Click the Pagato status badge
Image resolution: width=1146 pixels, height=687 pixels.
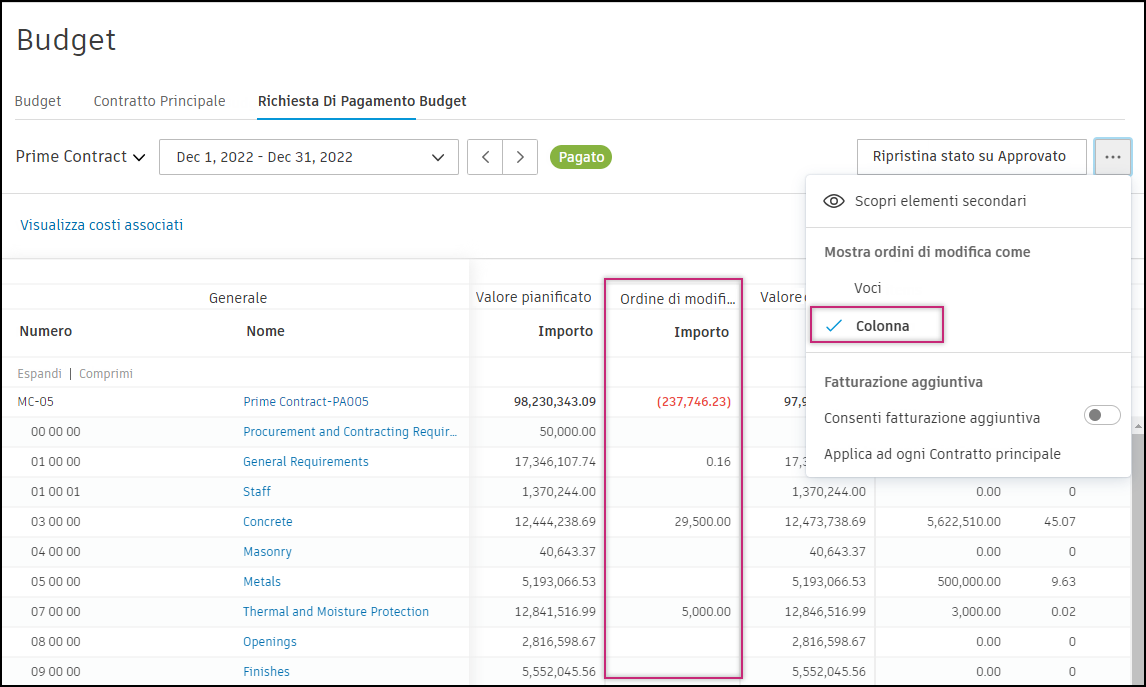580,157
